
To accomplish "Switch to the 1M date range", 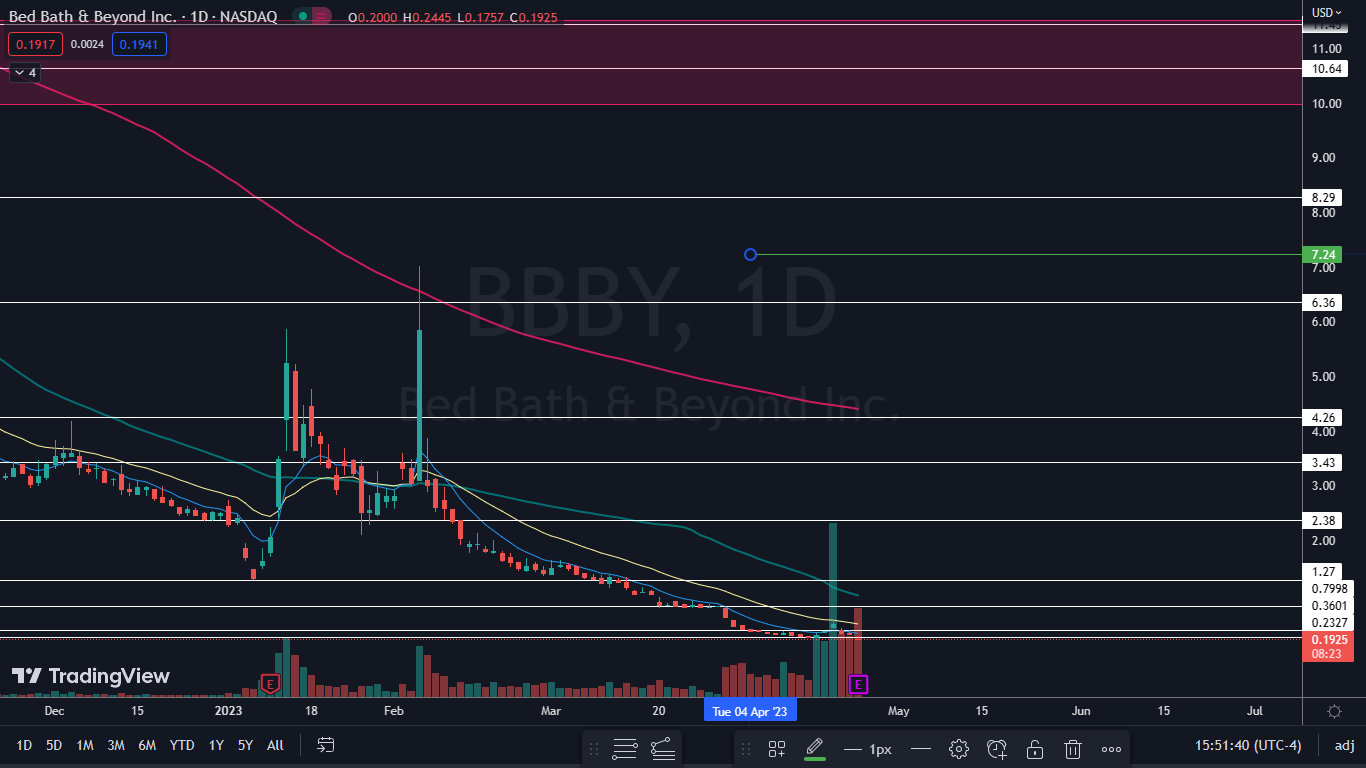I will tap(85, 745).
